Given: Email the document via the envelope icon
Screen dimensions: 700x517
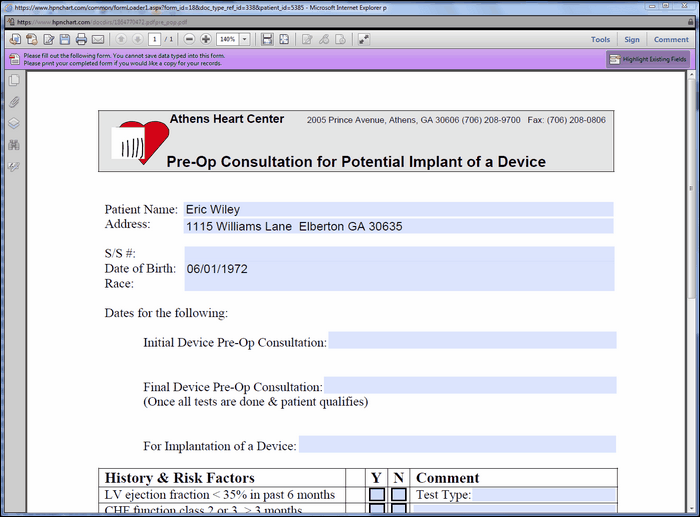Looking at the screenshot, I should 98,39.
